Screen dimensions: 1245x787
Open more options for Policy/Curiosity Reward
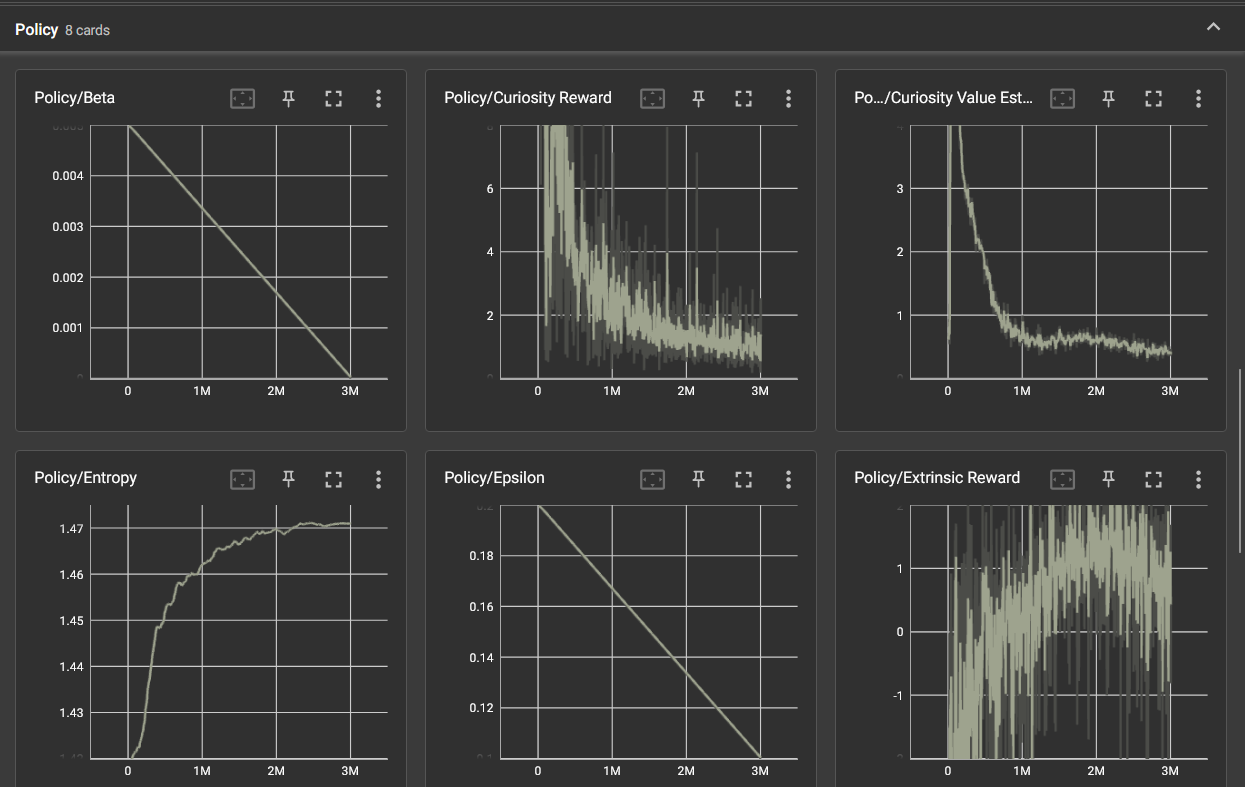click(788, 98)
